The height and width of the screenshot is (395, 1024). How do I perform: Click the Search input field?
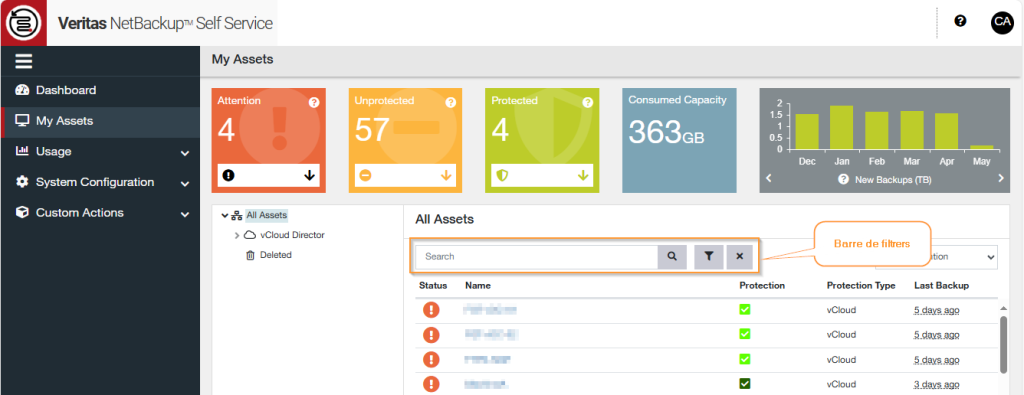pyautogui.click(x=537, y=257)
